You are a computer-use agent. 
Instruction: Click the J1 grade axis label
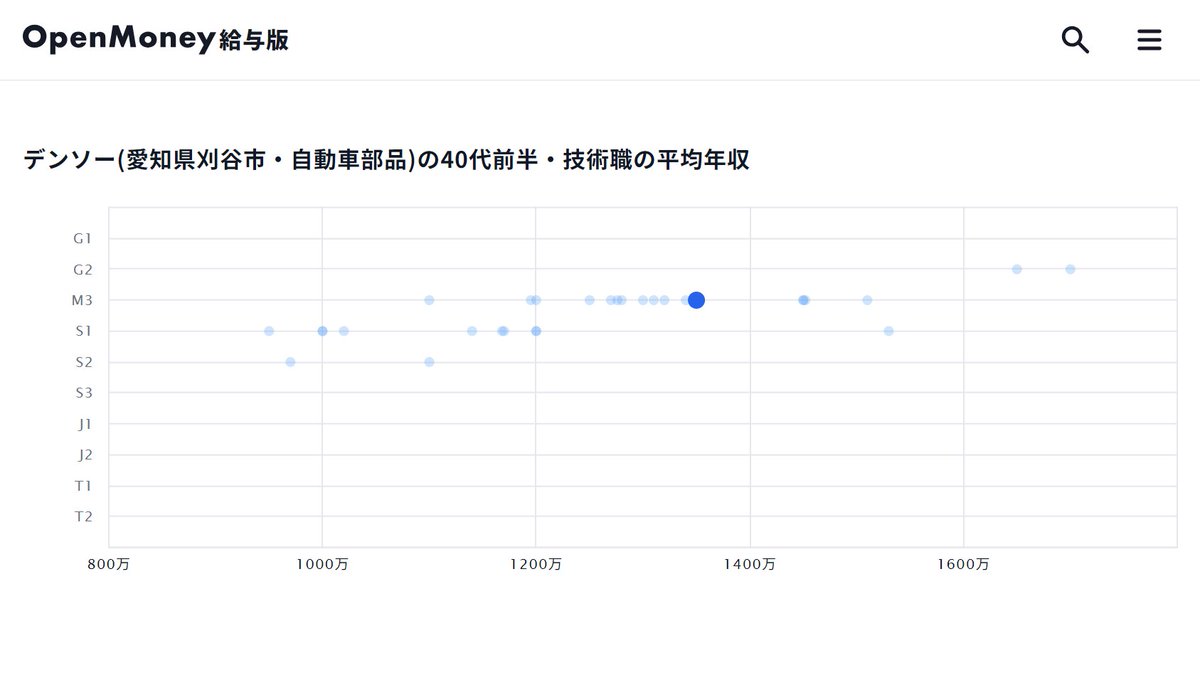point(85,424)
